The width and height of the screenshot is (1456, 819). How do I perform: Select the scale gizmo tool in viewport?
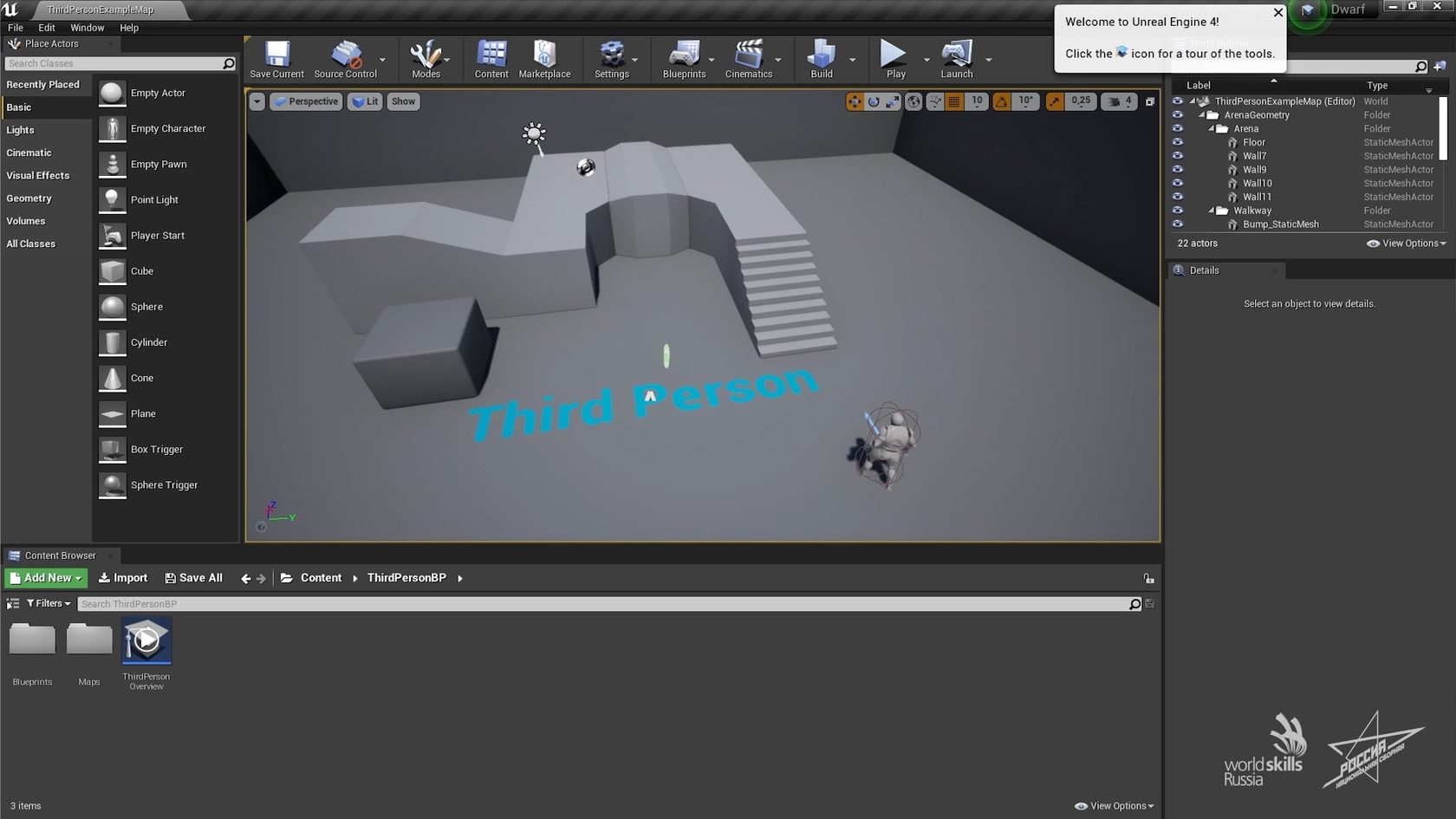click(x=892, y=101)
